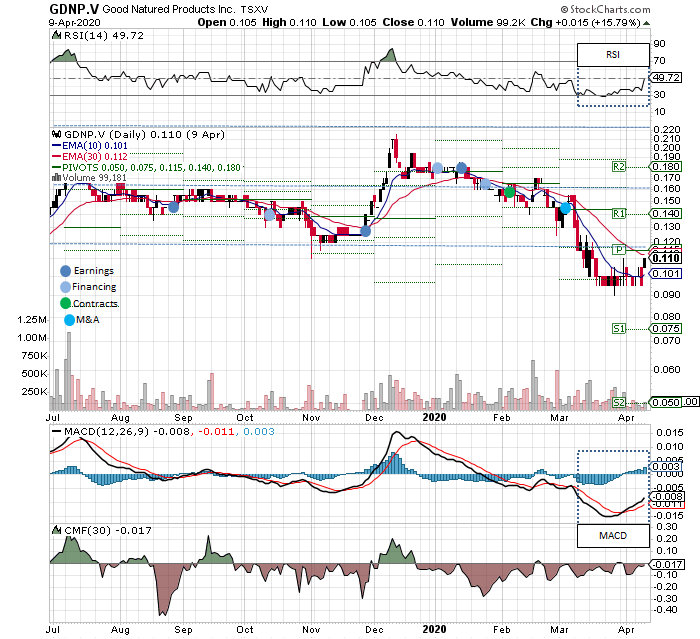The width and height of the screenshot is (700, 639).
Task: Click the -0.40 level on the CMF axis
Action: [666, 610]
